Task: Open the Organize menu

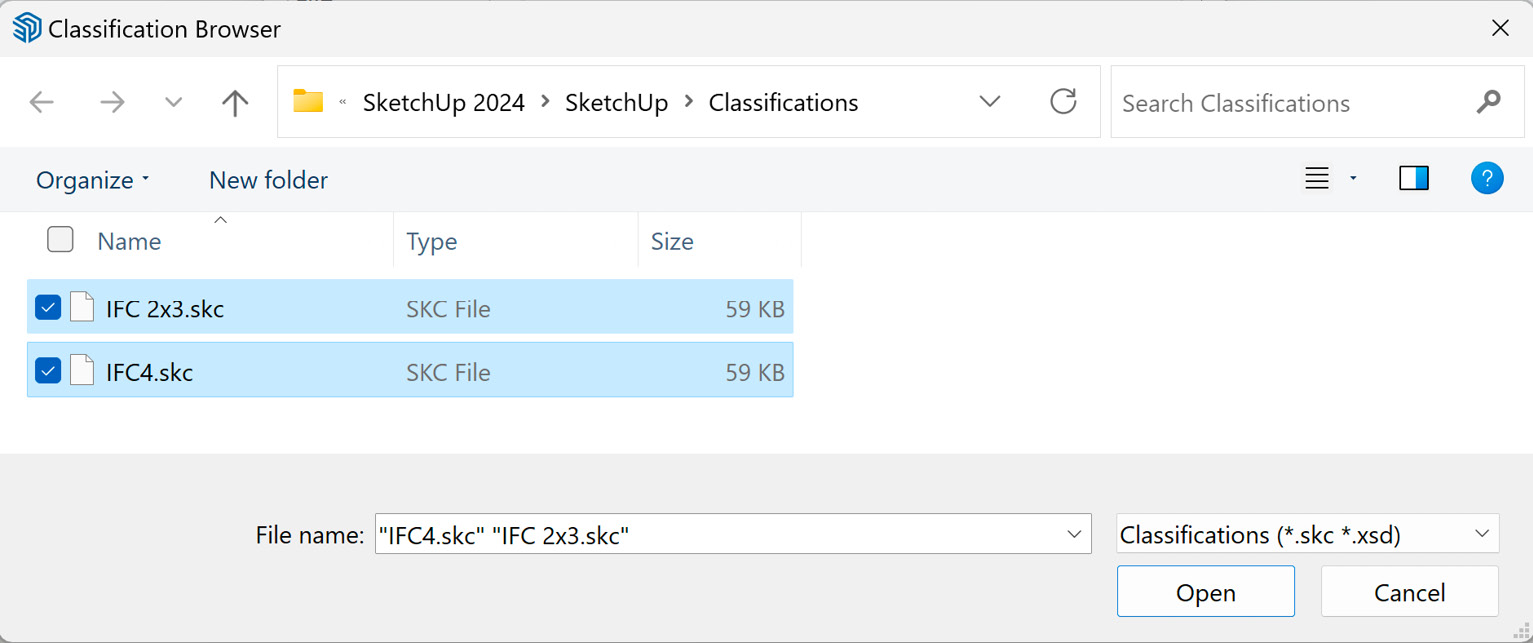Action: click(x=92, y=180)
